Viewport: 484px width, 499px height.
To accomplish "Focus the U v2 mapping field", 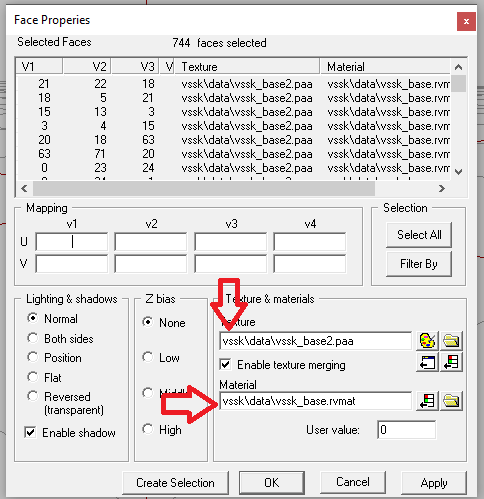I will [x=151, y=241].
